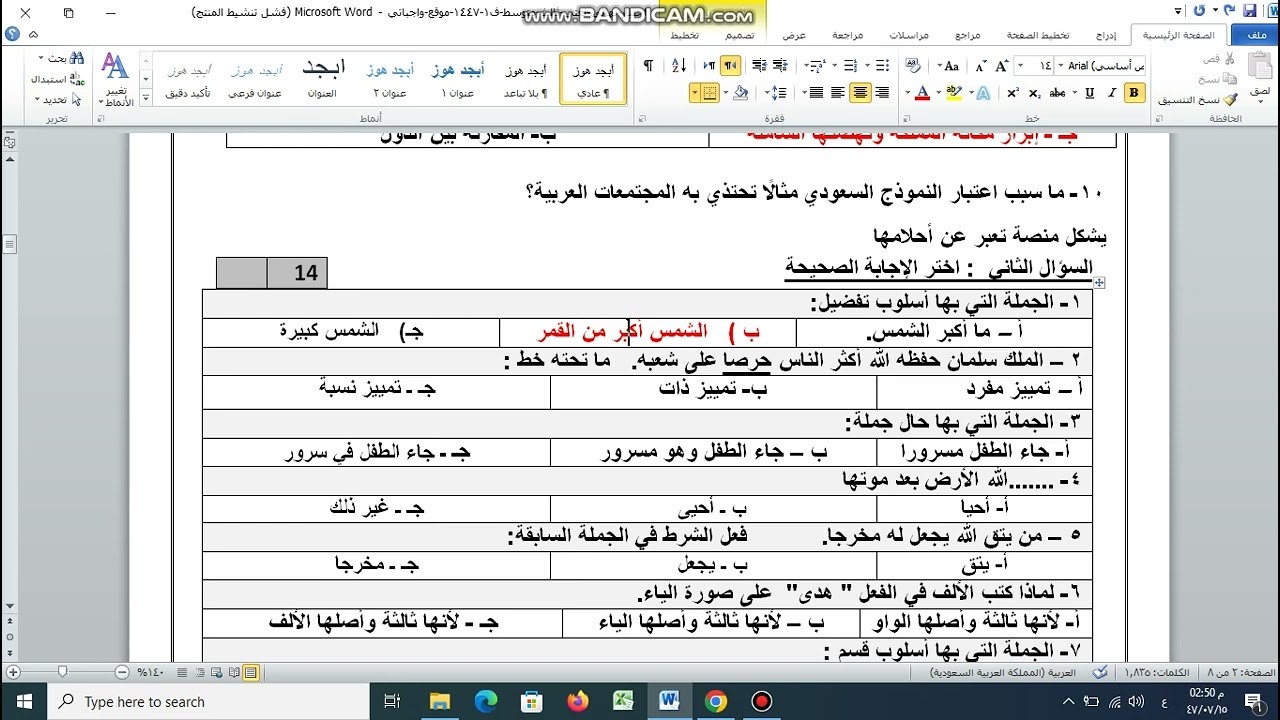Click the numbering list icon

pos(850,66)
